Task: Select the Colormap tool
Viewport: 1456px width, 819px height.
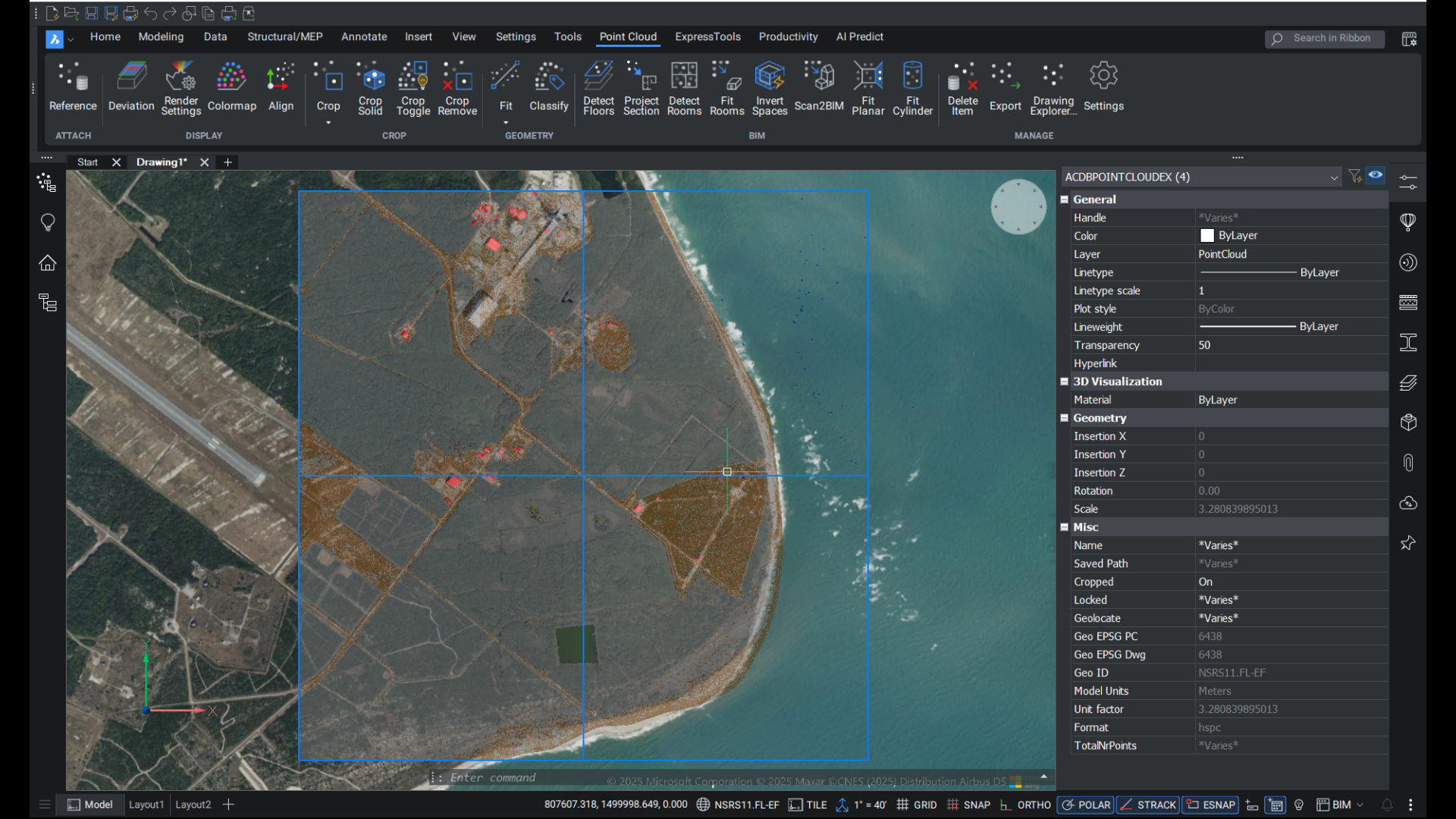Action: [x=231, y=86]
